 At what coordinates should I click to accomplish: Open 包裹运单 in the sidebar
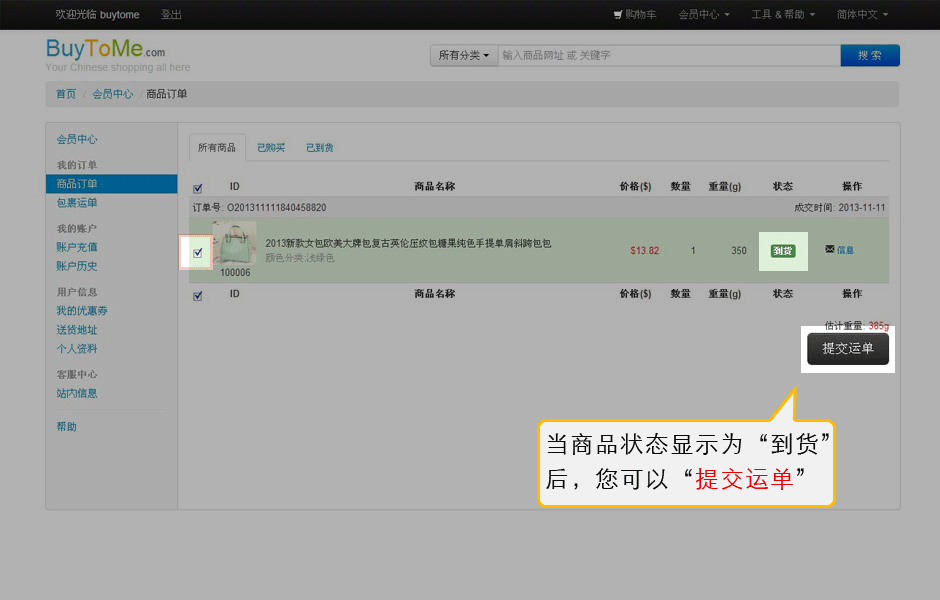(x=77, y=203)
